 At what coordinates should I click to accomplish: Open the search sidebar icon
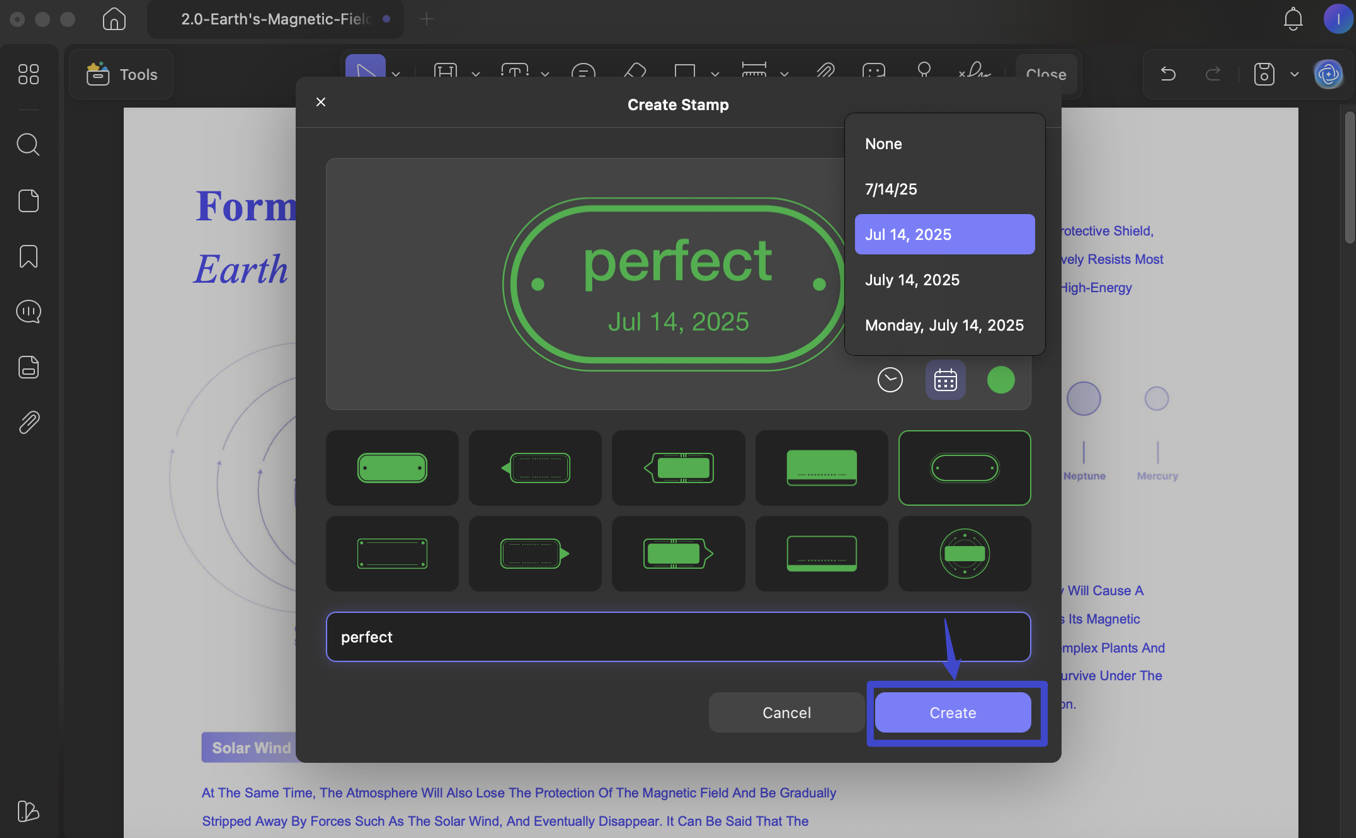point(29,145)
